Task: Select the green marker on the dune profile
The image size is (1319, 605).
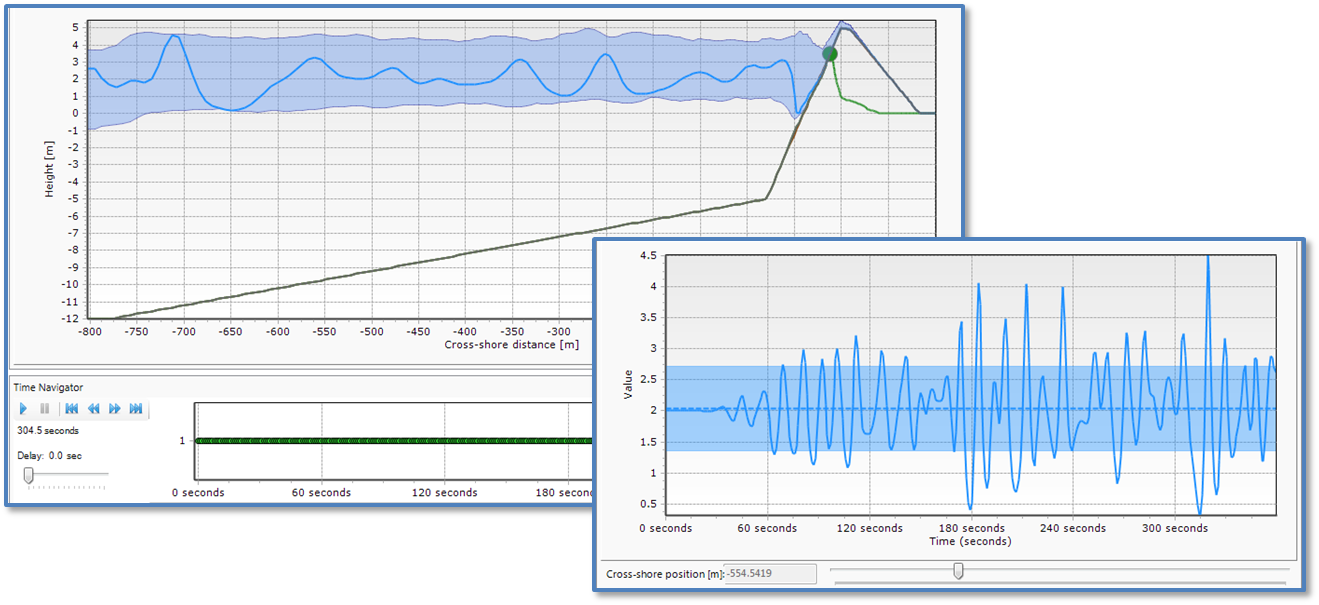Action: pyautogui.click(x=829, y=54)
